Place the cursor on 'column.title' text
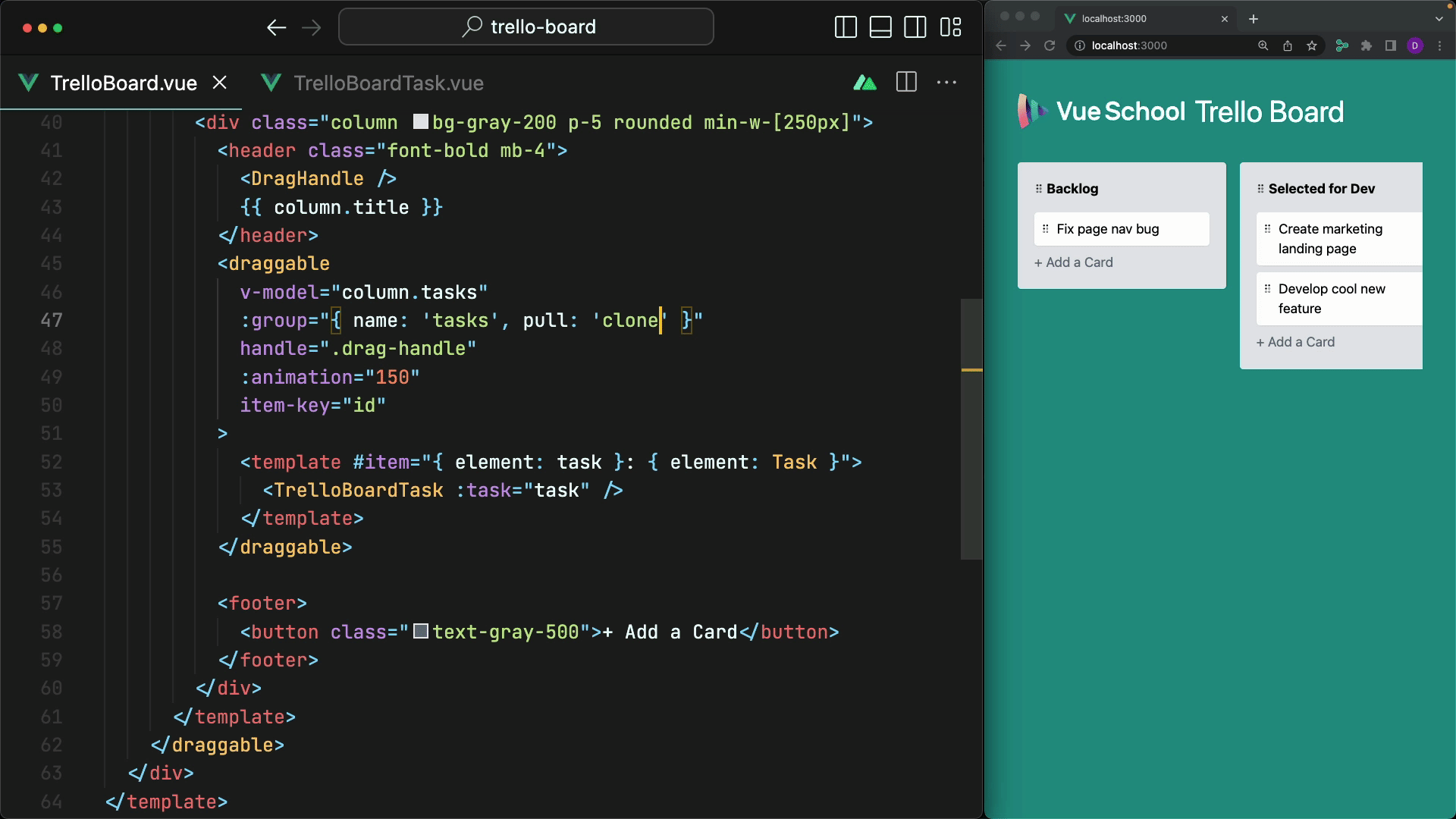This screenshot has height=819, width=1456. pos(341,207)
